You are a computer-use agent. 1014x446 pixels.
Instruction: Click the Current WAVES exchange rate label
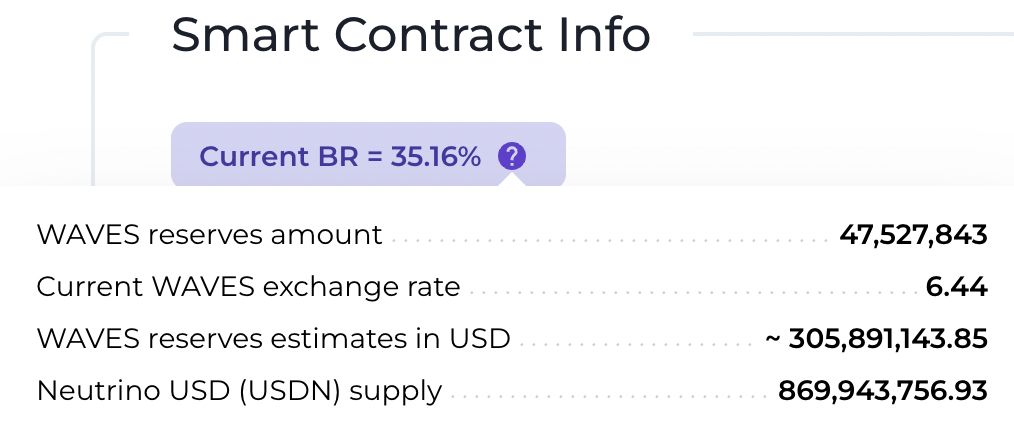coord(248,288)
